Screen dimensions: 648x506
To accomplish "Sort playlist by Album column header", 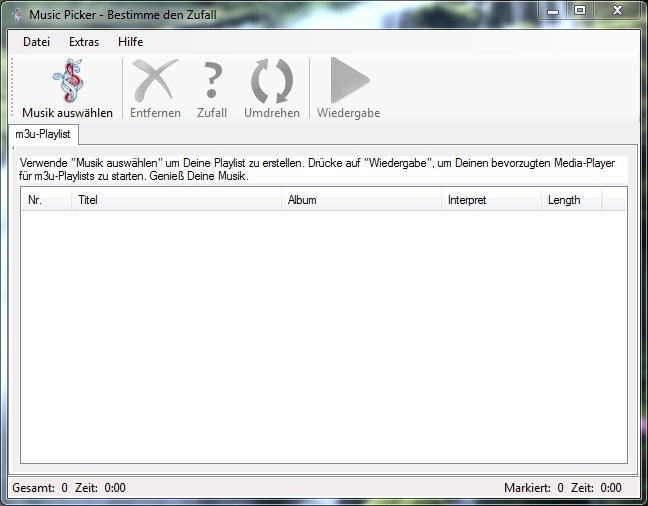I will (361, 200).
